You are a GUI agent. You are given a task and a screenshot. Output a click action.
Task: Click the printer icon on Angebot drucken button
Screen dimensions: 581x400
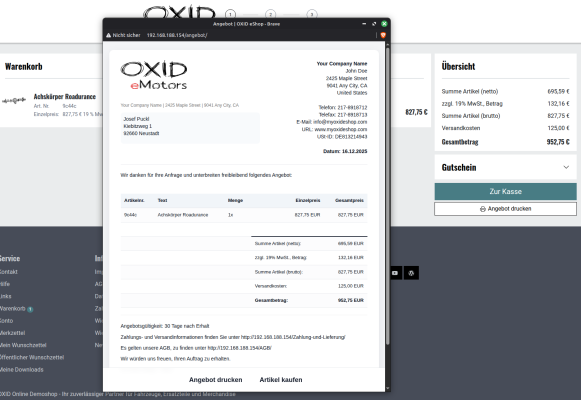[x=483, y=209]
